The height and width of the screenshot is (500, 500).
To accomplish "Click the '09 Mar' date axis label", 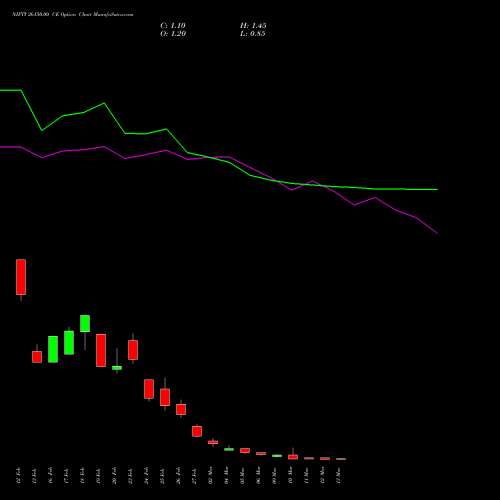I will click(275, 476).
